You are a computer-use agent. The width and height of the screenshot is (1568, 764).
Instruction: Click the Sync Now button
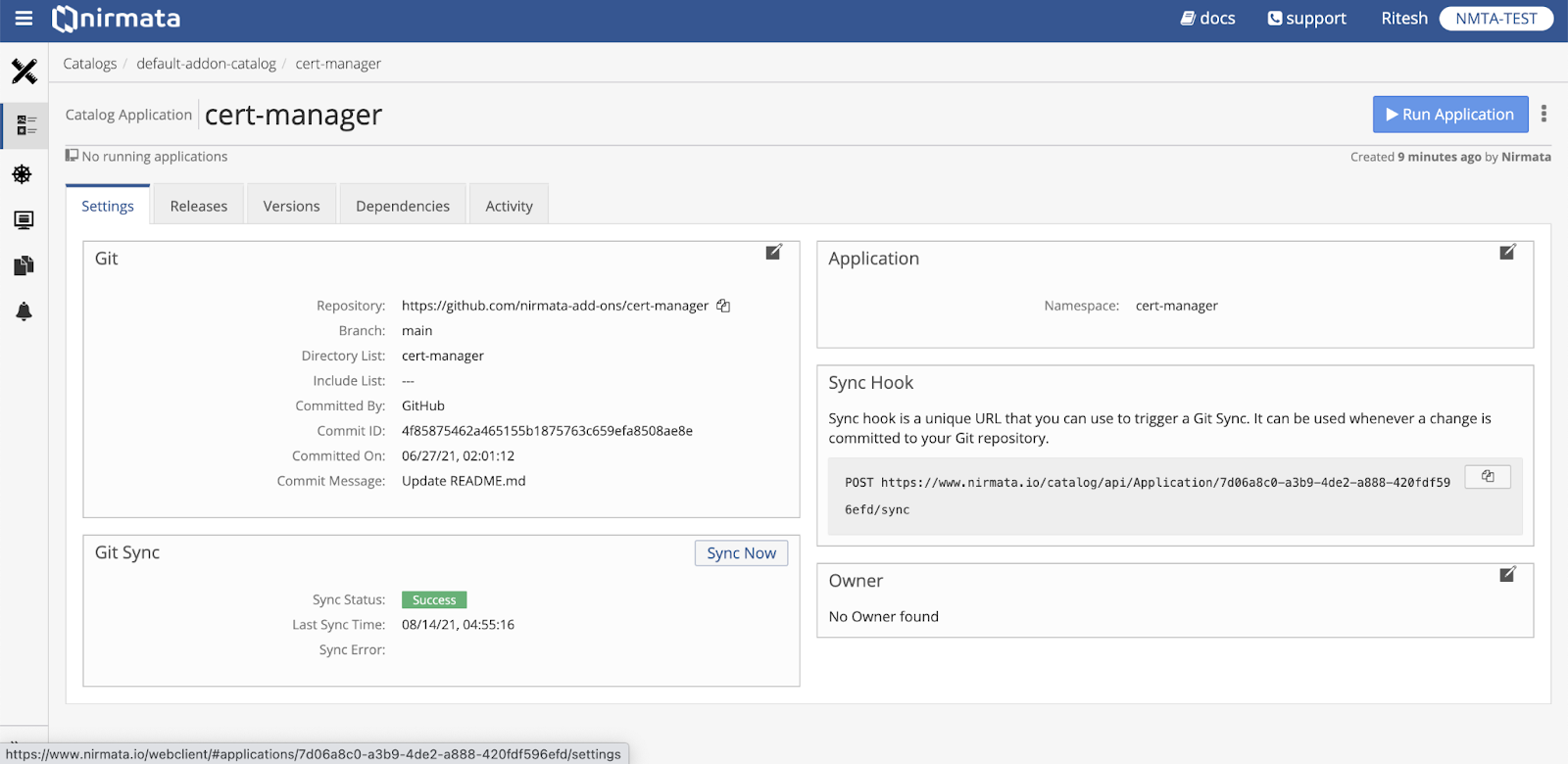[742, 553]
